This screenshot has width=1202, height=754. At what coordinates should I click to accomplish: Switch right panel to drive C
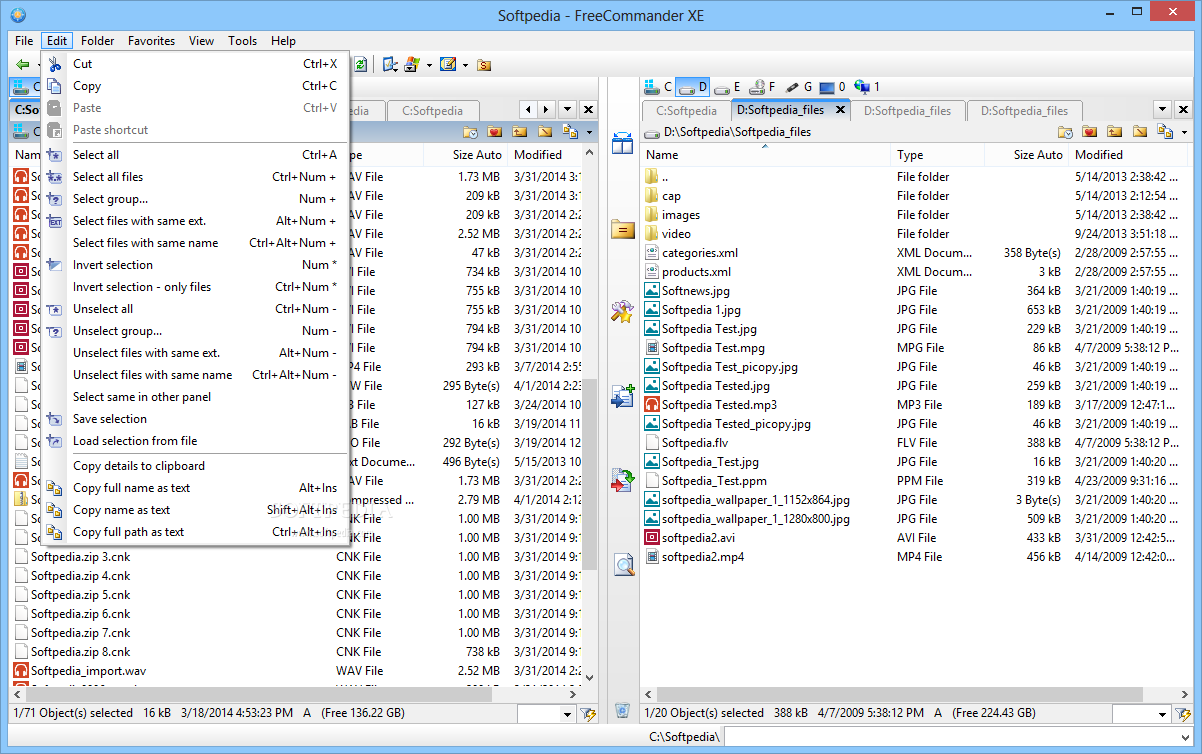point(658,87)
